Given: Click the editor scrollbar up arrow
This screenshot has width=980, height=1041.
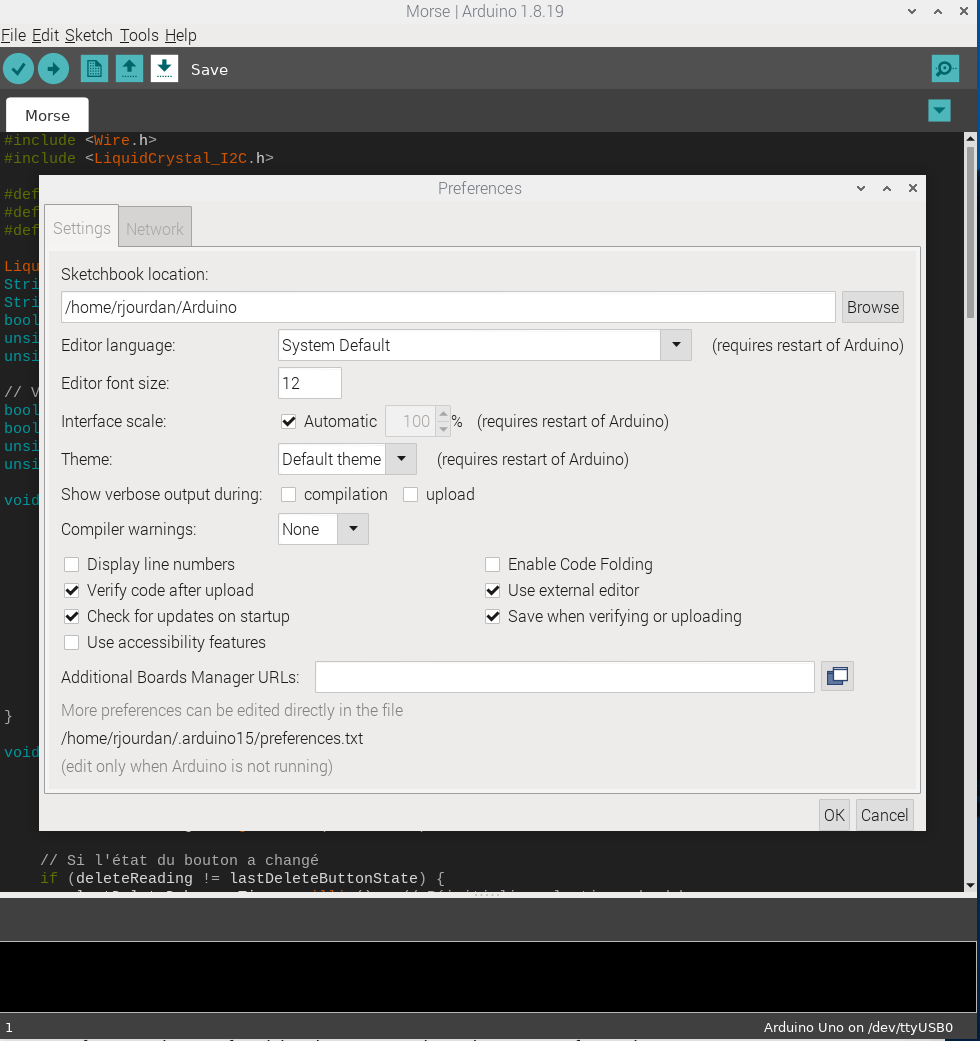Looking at the screenshot, I should point(970,139).
